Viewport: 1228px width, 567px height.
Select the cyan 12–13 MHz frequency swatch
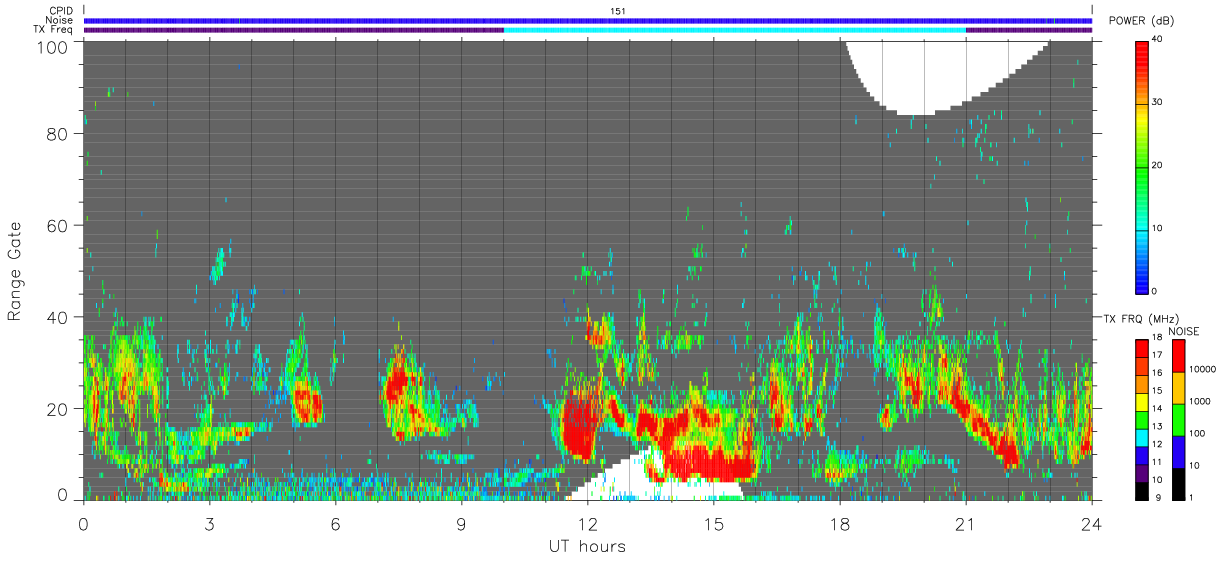click(x=1142, y=438)
